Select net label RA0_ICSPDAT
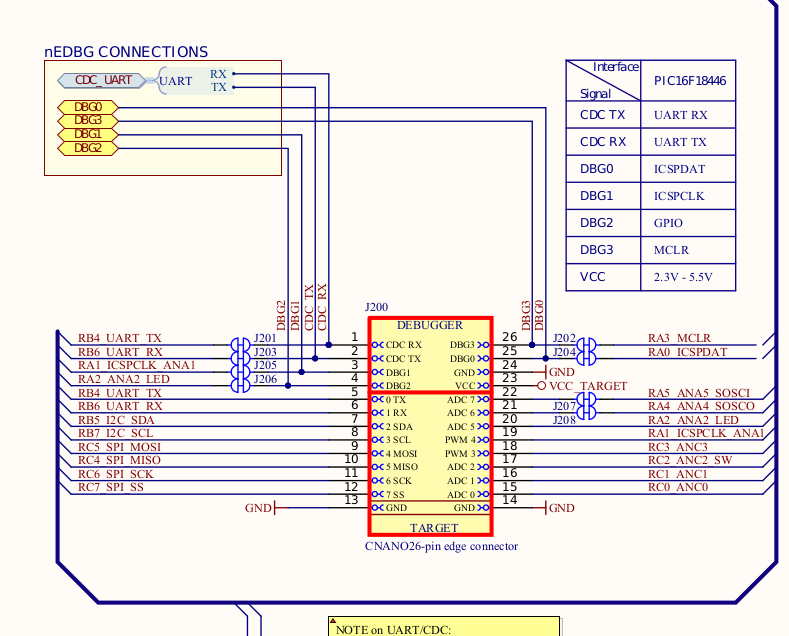Image resolution: width=789 pixels, height=636 pixels. point(687,352)
